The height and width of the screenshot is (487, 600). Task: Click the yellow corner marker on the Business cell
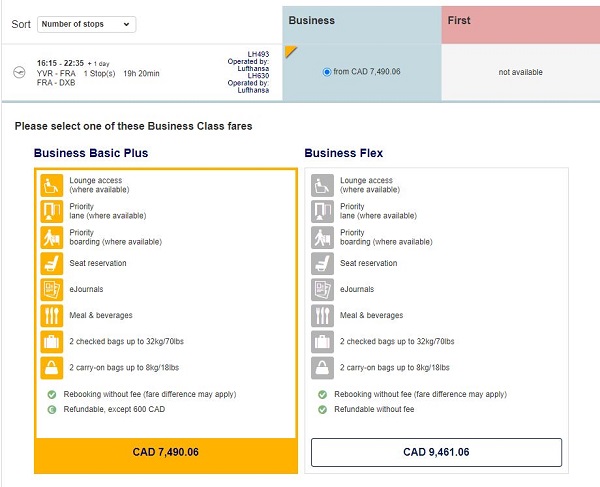click(290, 51)
